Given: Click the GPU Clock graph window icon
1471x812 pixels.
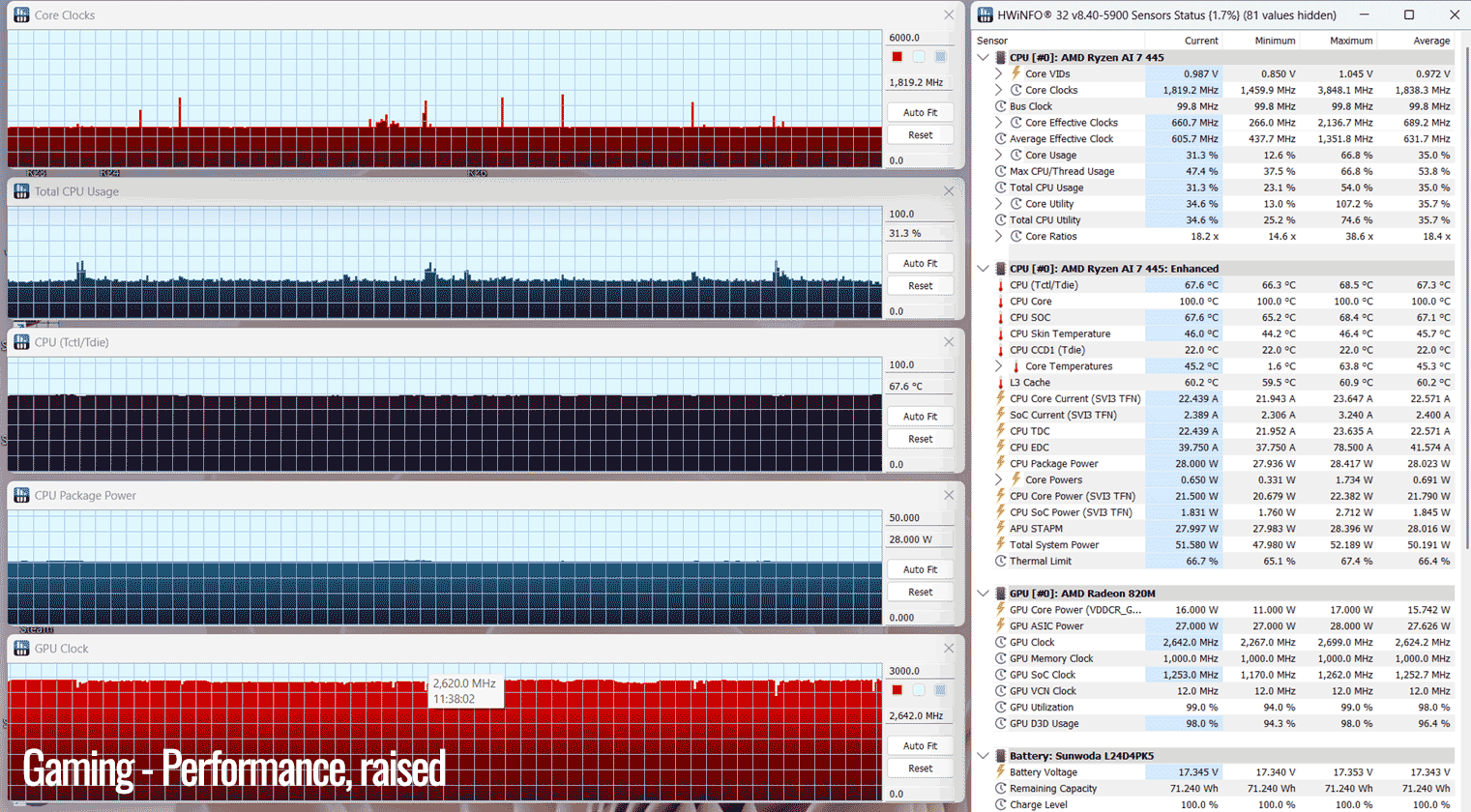Looking at the screenshot, I should pos(21,648).
